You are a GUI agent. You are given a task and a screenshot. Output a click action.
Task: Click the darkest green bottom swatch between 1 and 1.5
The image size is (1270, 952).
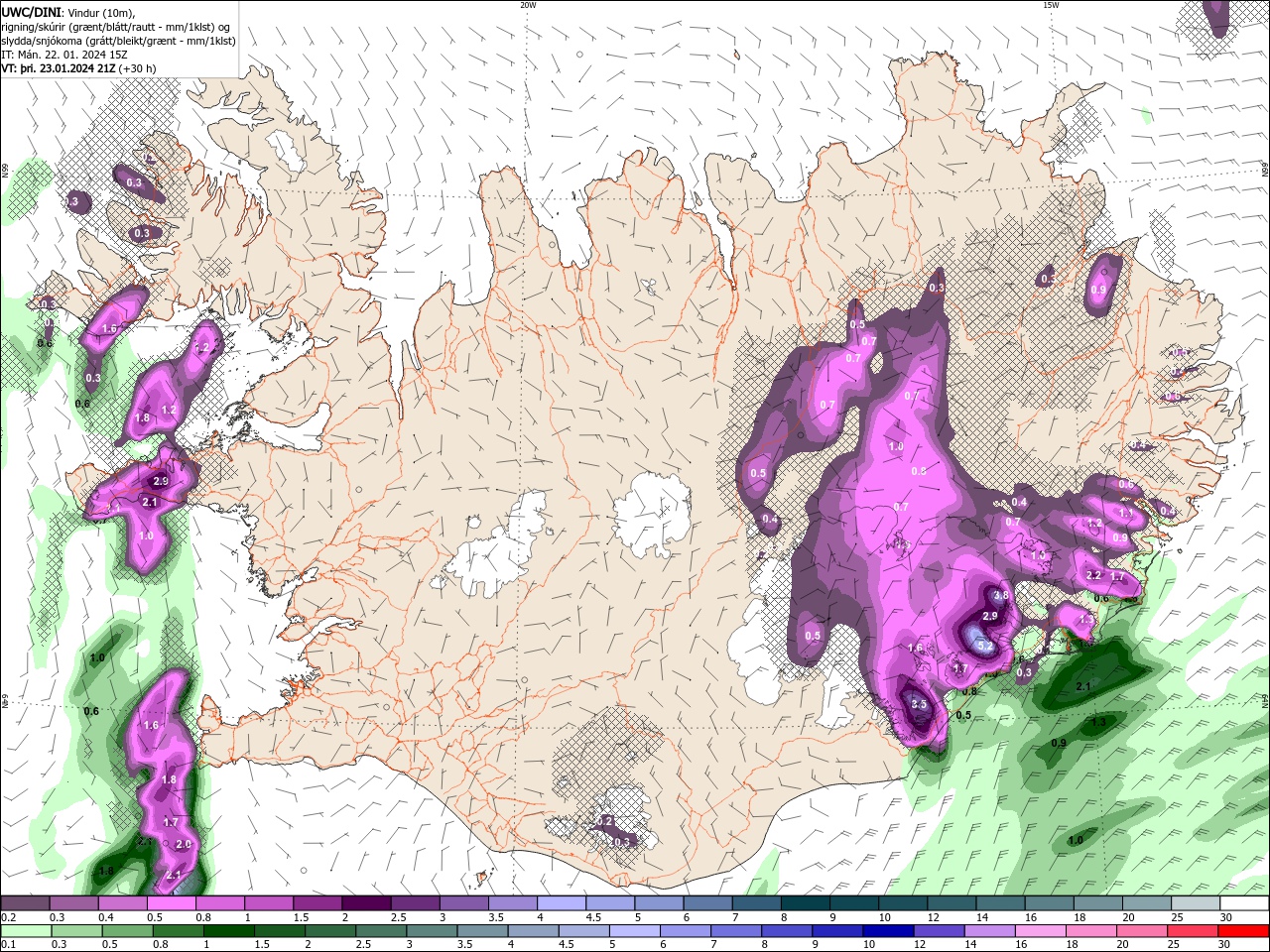tap(229, 931)
